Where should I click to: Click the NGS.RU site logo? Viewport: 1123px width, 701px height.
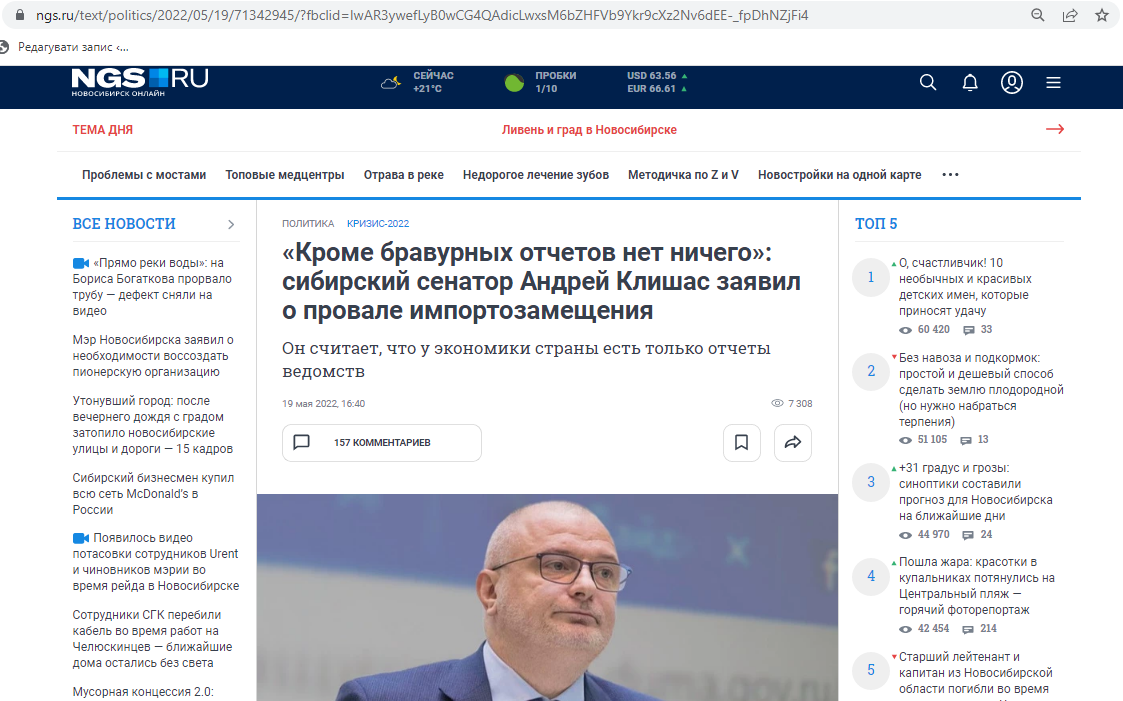pos(139,82)
